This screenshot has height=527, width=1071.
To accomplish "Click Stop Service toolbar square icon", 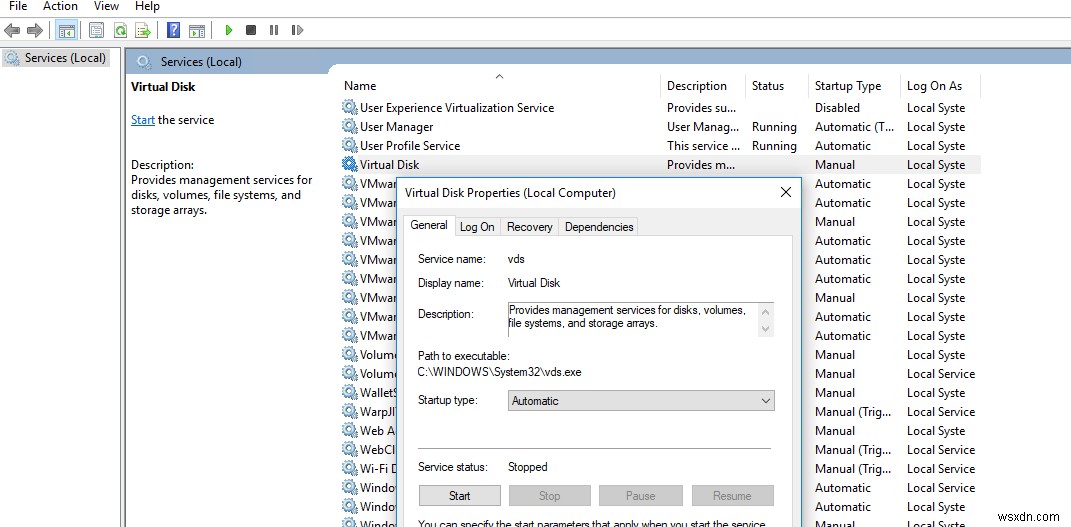I will coord(251,30).
